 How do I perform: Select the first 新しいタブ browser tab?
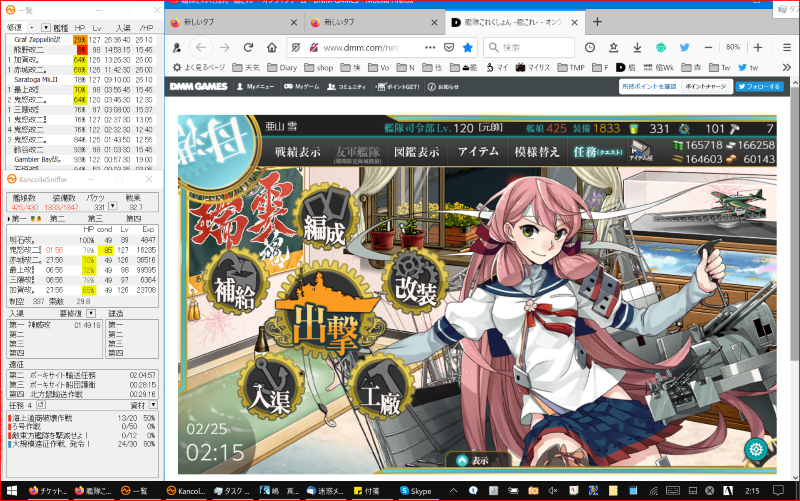pyautogui.click(x=234, y=22)
